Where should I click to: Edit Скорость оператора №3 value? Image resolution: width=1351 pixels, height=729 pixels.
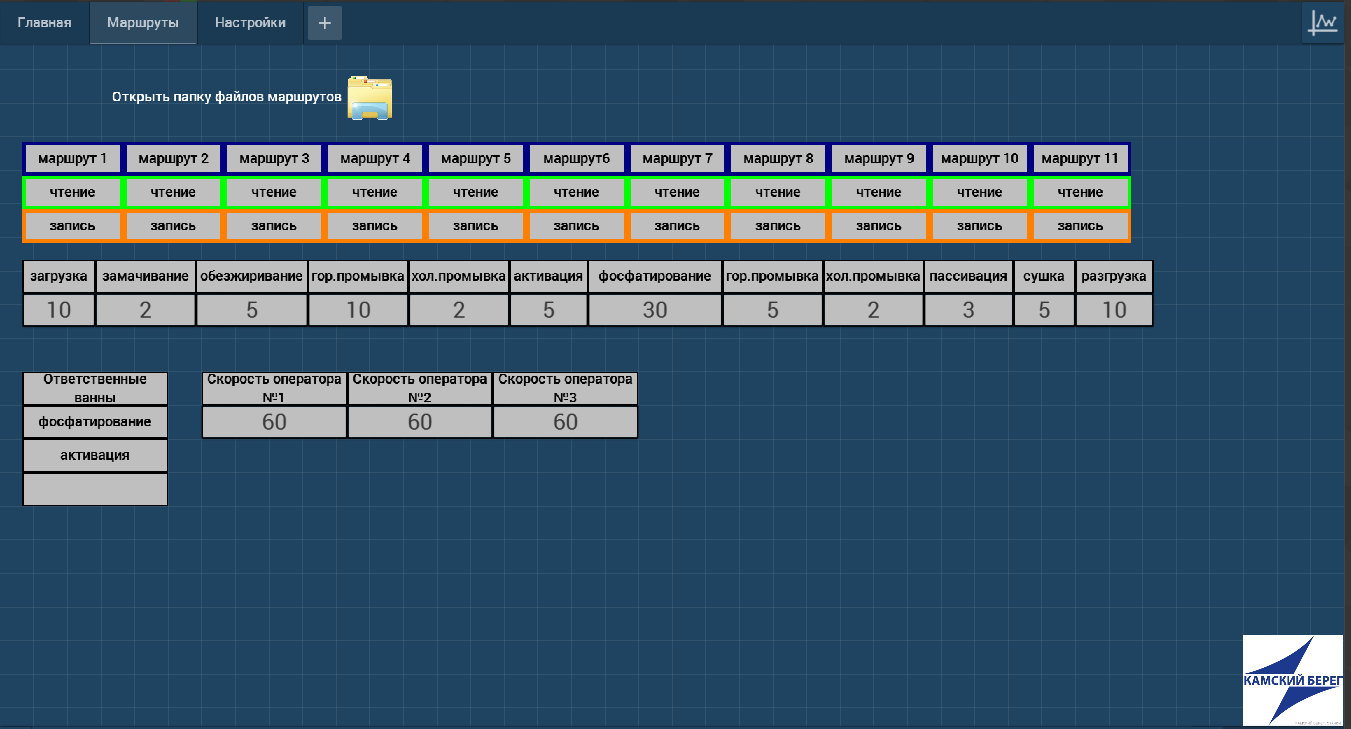565,422
